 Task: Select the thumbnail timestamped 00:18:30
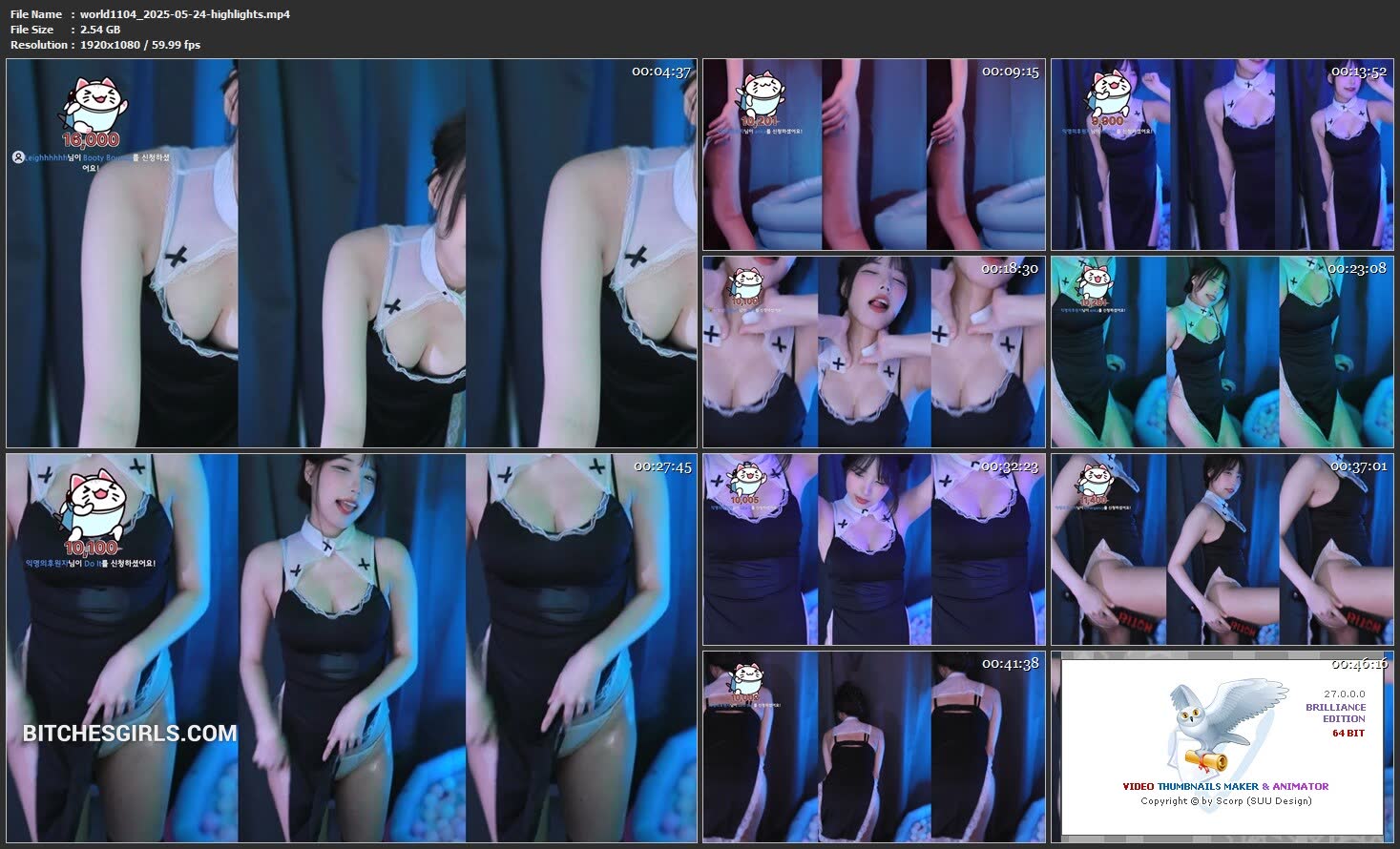873,351
